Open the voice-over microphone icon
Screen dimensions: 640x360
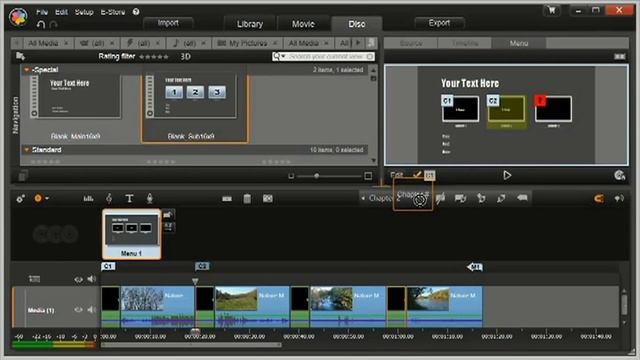coord(150,198)
